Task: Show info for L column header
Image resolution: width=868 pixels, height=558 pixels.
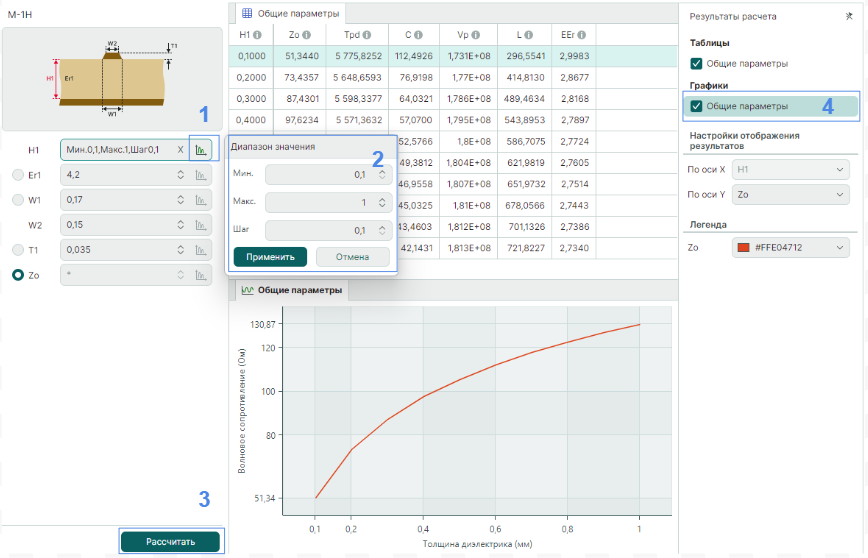Action: point(529,35)
